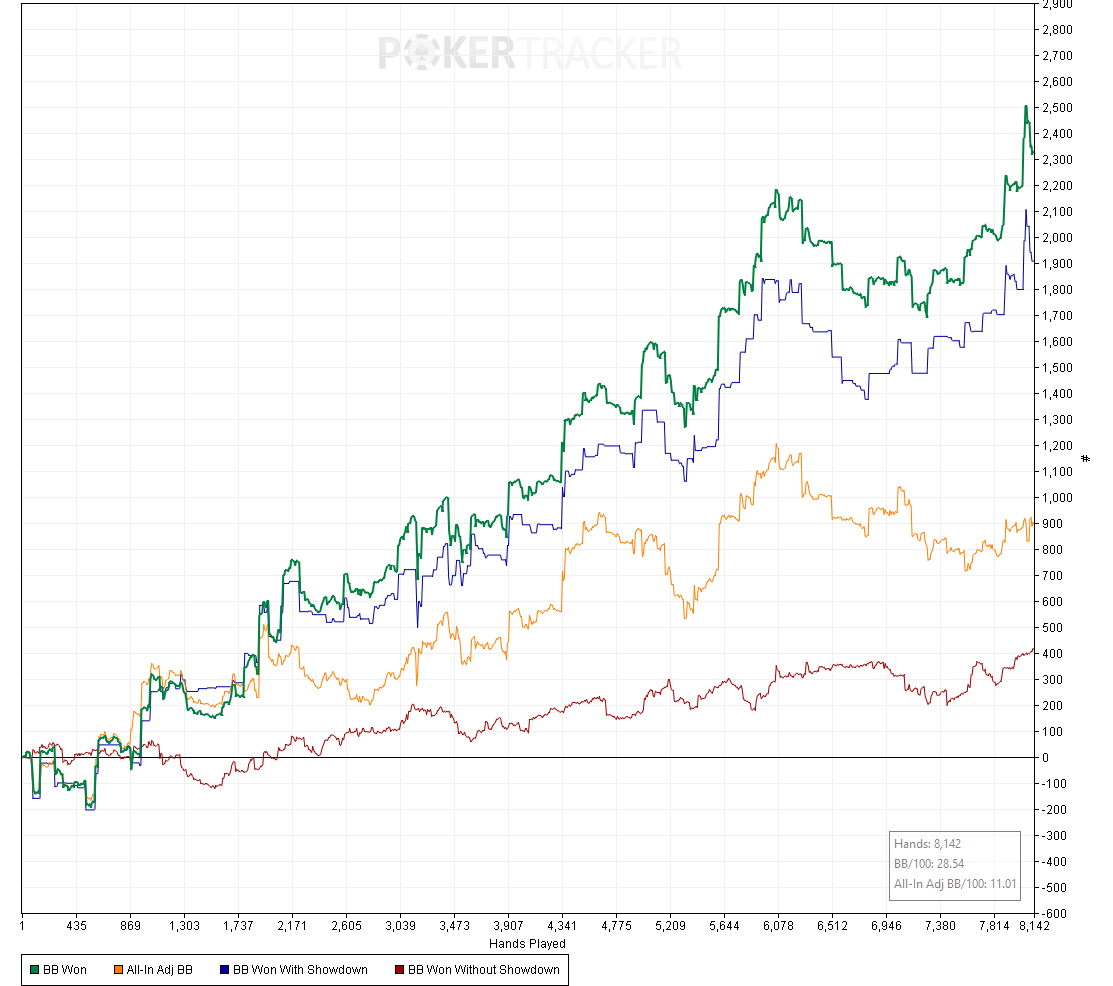Click x-axis tick label 2,171

tap(292, 926)
